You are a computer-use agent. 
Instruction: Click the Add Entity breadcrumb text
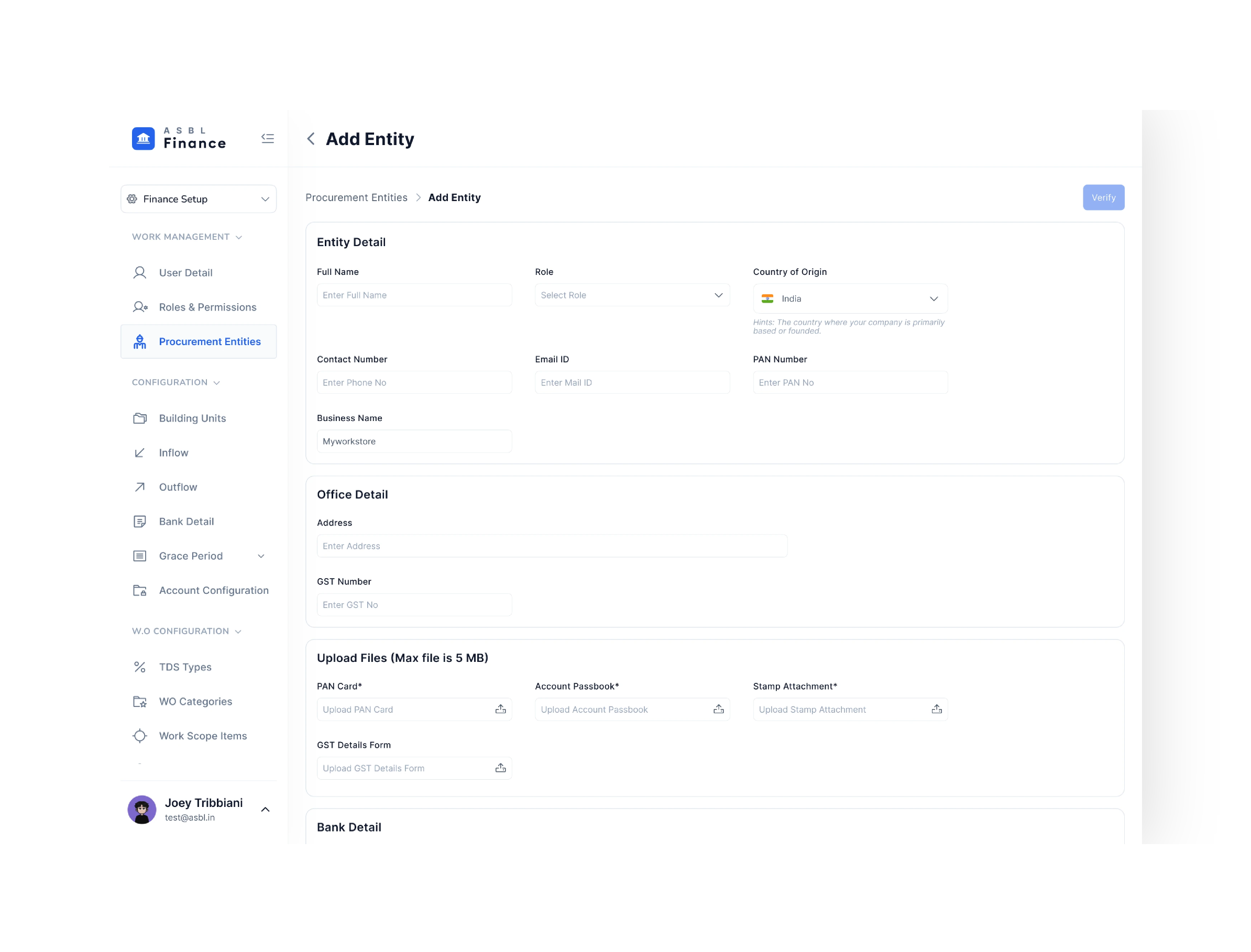click(x=454, y=197)
